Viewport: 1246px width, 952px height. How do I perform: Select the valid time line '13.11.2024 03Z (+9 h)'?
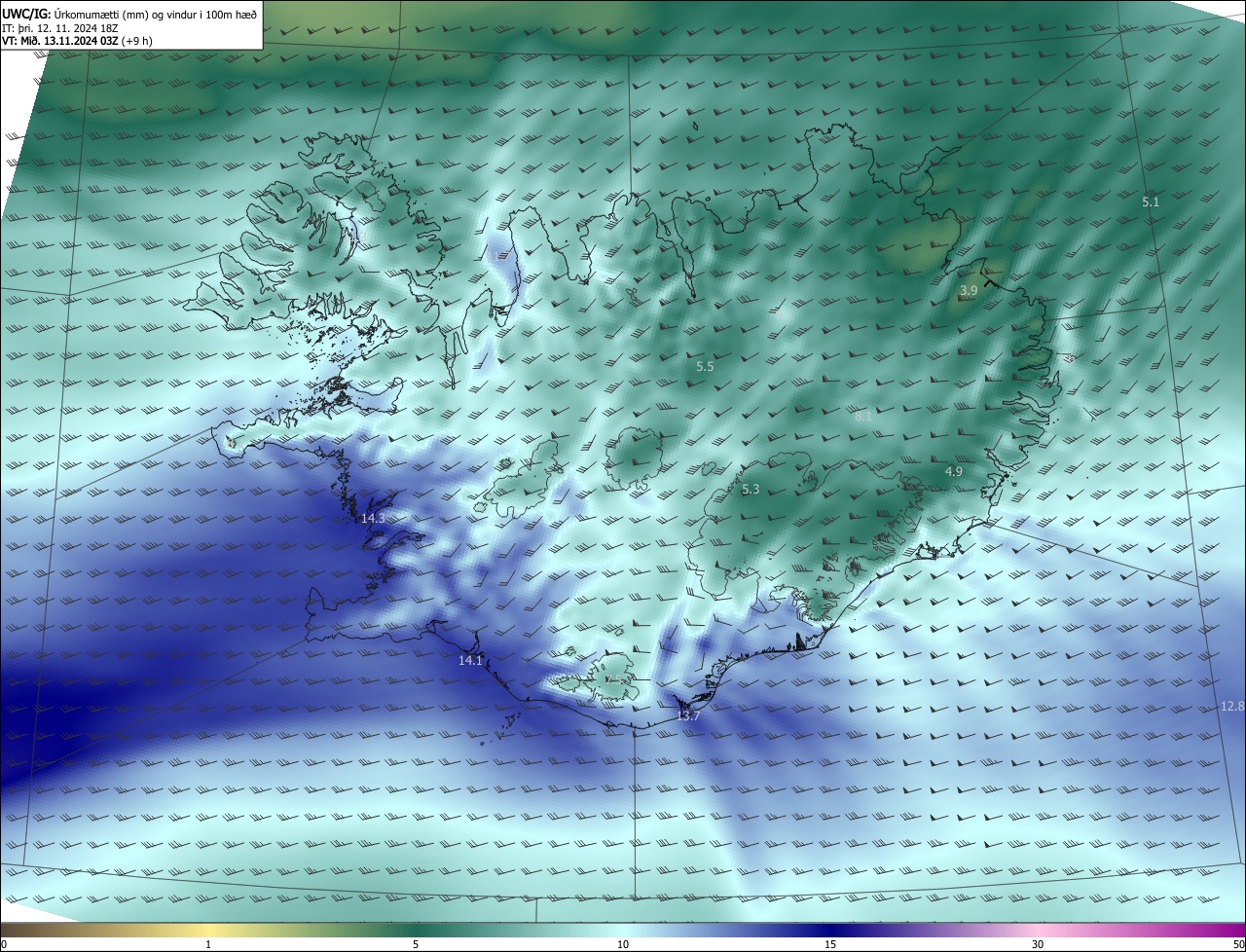98,41
